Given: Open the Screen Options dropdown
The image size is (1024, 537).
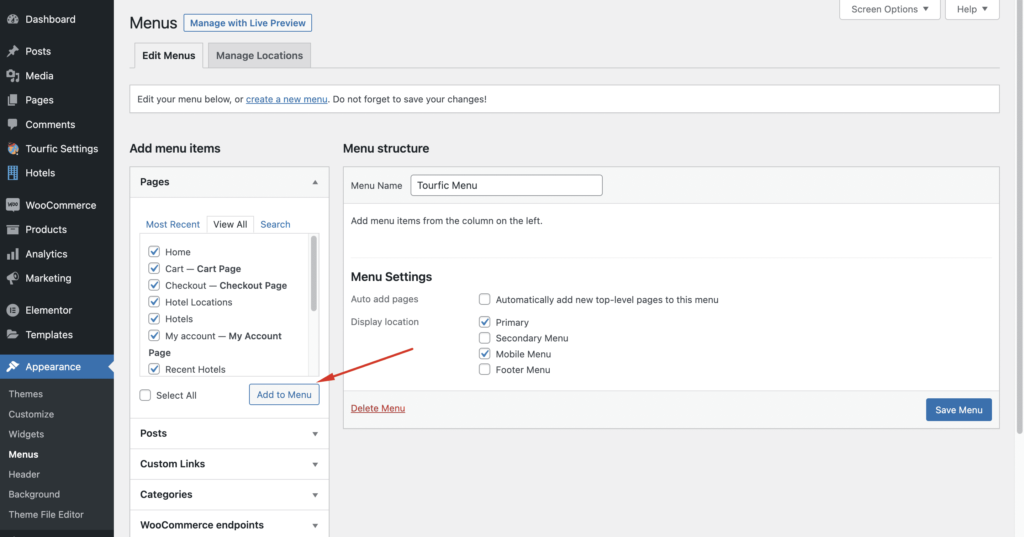Looking at the screenshot, I should pyautogui.click(x=889, y=9).
